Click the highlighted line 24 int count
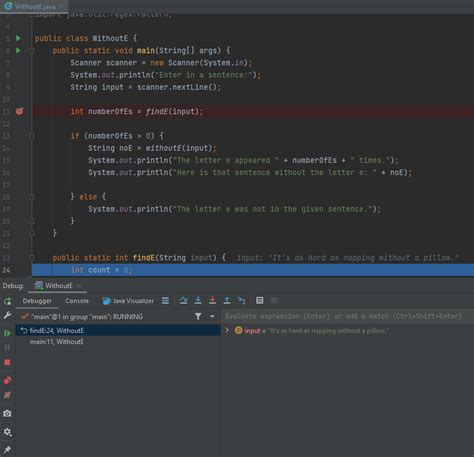The height and width of the screenshot is (457, 474). click(x=253, y=270)
